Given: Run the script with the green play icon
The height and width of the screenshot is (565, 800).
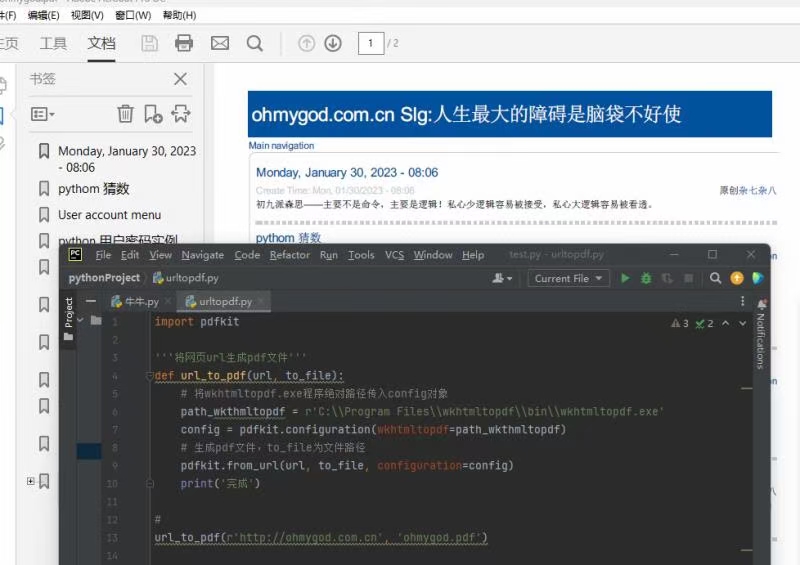Looking at the screenshot, I should click(x=625, y=278).
